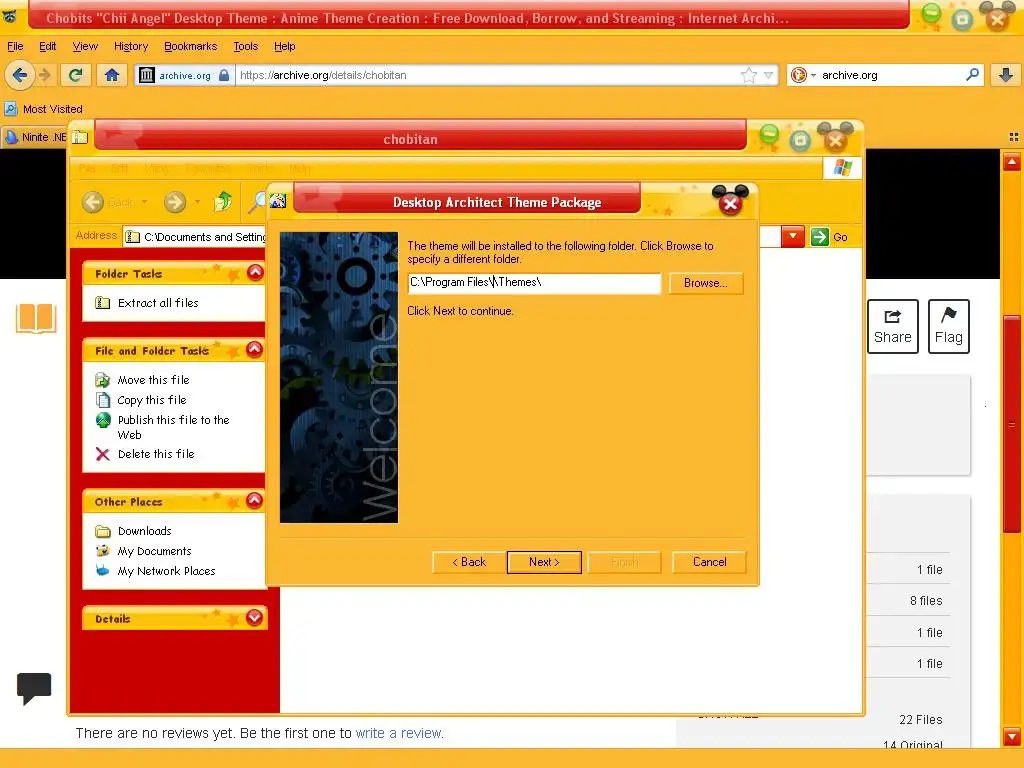
Task: Open the browser Help menu
Action: 284,46
